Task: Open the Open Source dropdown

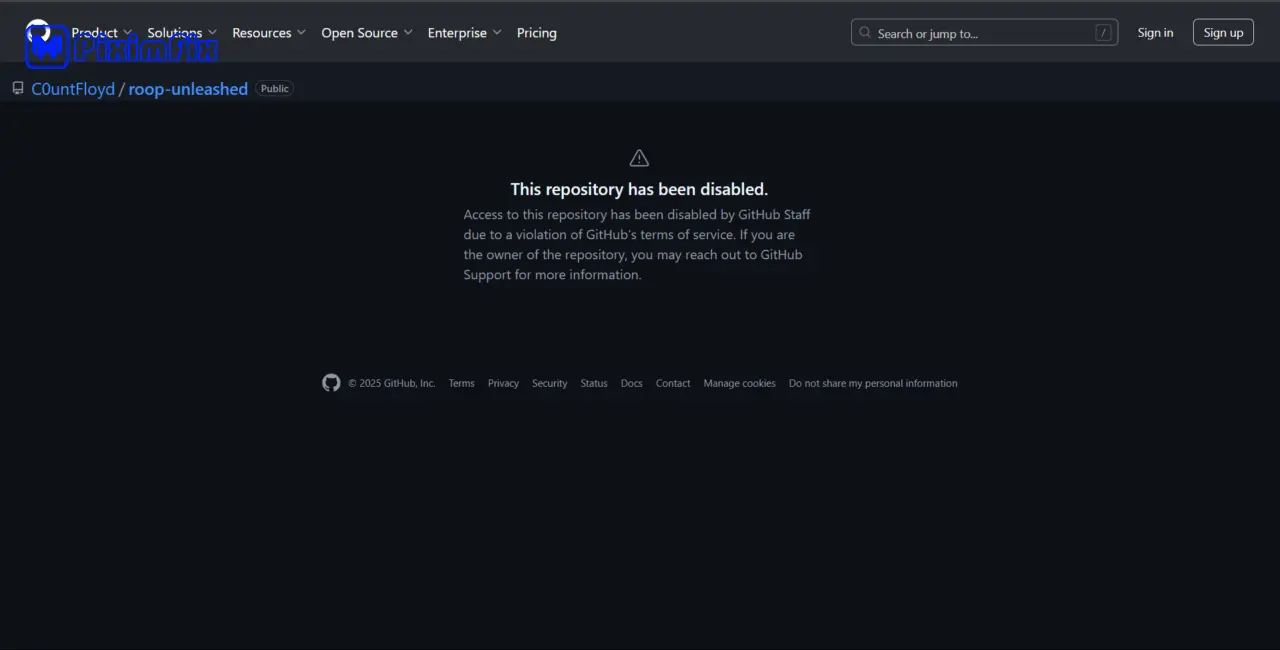Action: click(366, 33)
